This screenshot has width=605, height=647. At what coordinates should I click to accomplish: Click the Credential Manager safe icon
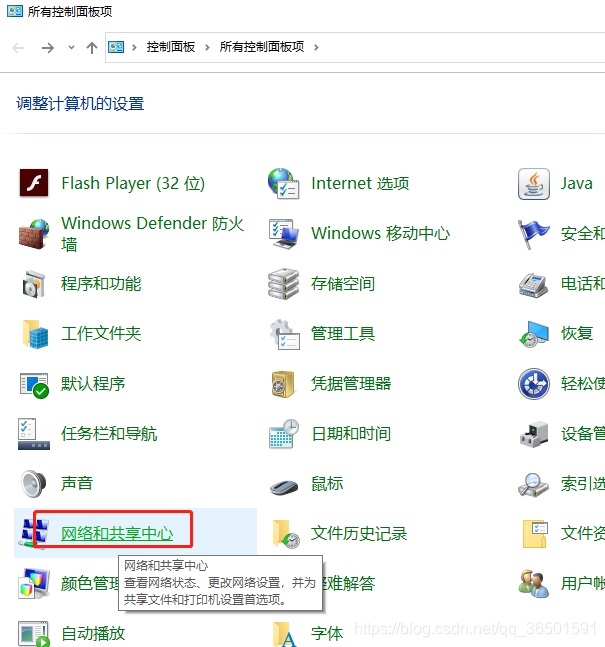283,384
